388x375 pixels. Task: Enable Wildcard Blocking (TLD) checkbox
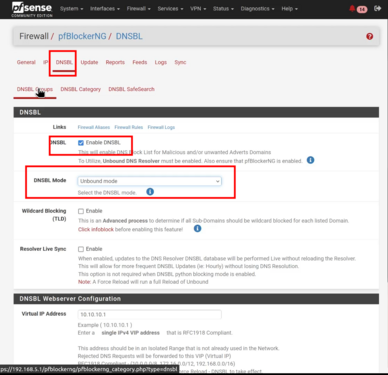[x=81, y=211]
